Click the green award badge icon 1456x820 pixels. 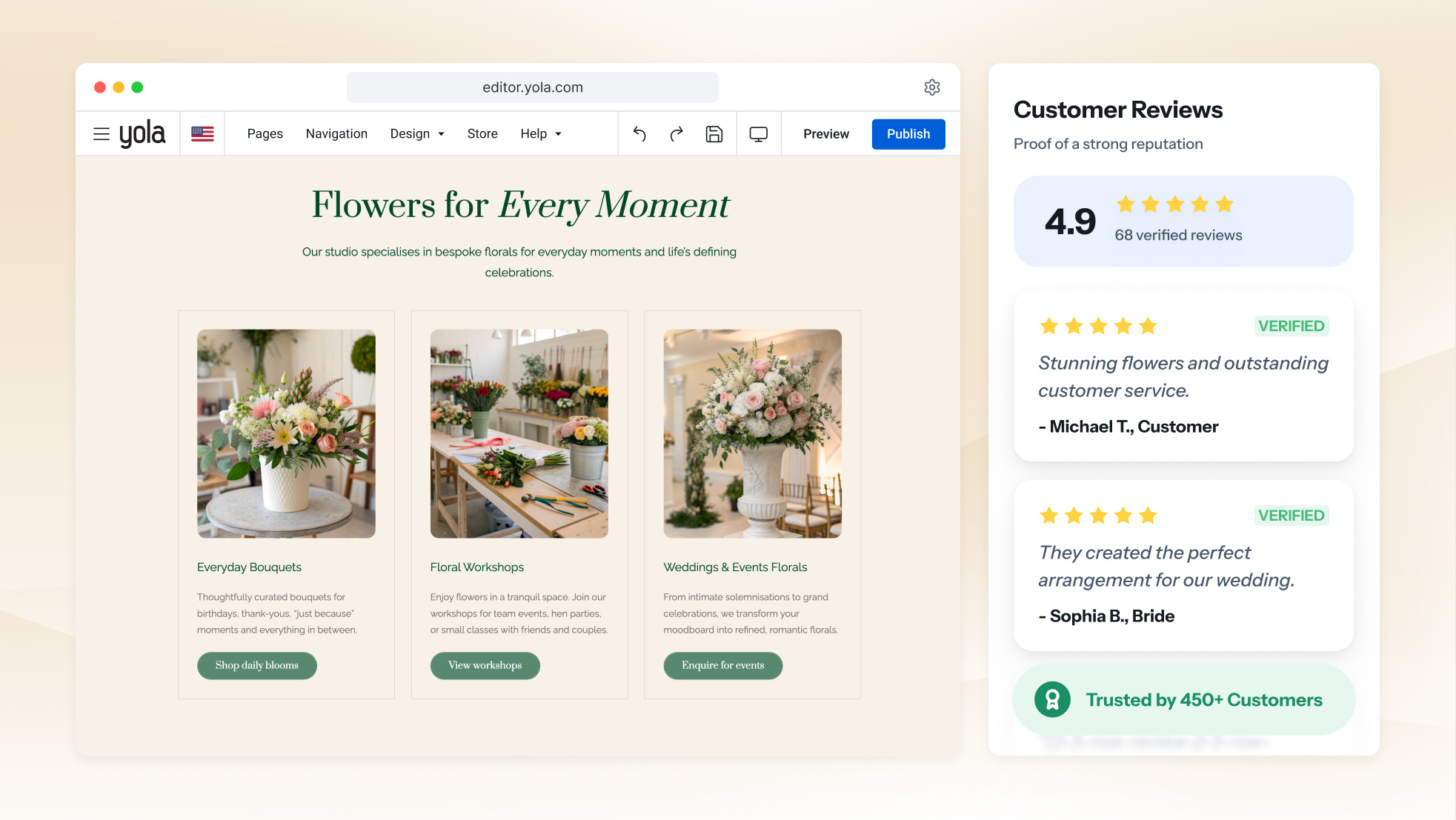pos(1052,699)
